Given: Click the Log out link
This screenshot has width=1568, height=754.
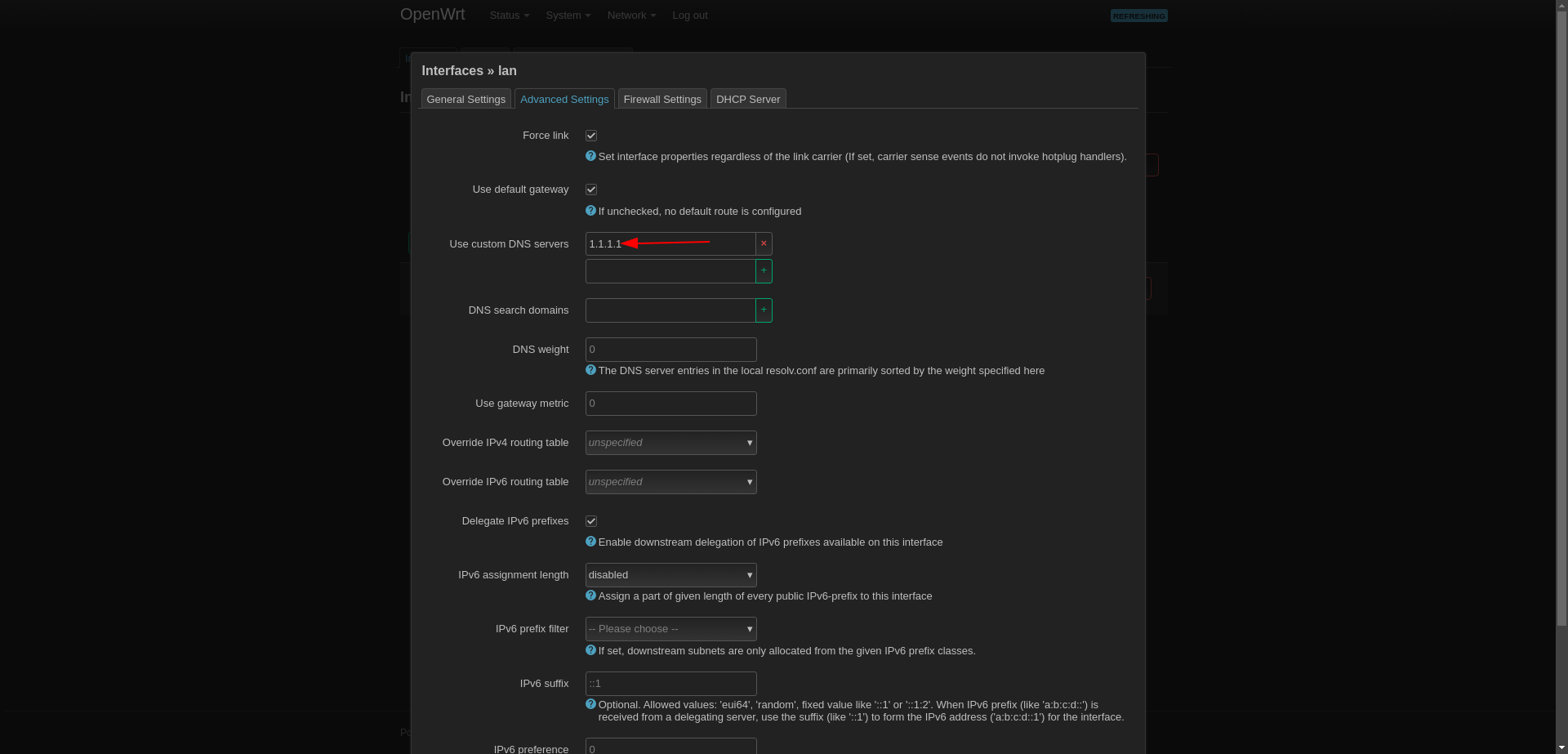Looking at the screenshot, I should 690,16.
